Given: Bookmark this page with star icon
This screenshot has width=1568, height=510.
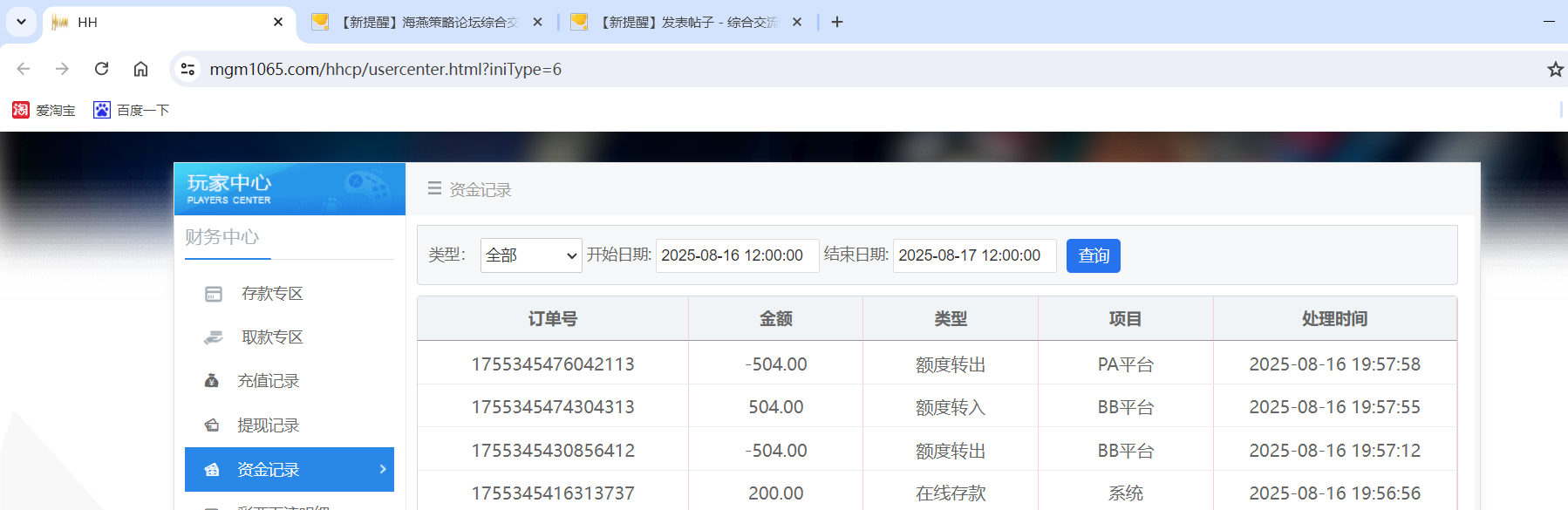Looking at the screenshot, I should point(1554,69).
